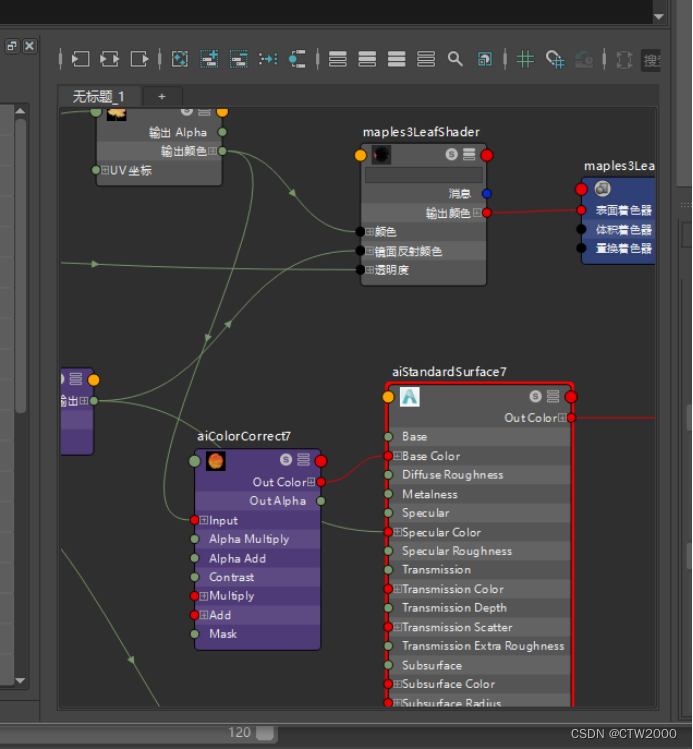Click the Rearrange Graph dotted arrow icon
Screen dimensions: 693x749
point(268,59)
